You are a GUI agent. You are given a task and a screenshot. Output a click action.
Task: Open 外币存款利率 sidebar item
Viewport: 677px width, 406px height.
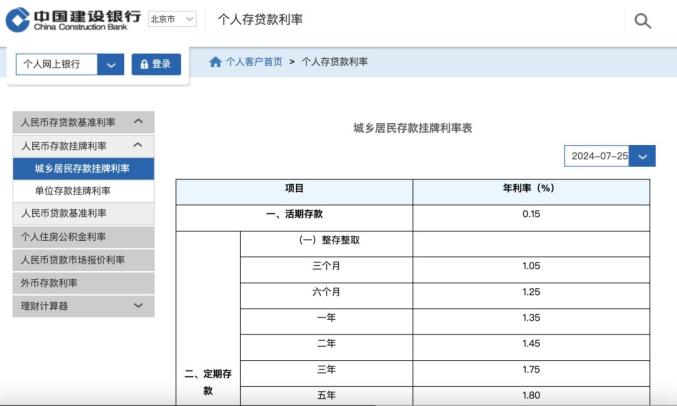click(50, 283)
